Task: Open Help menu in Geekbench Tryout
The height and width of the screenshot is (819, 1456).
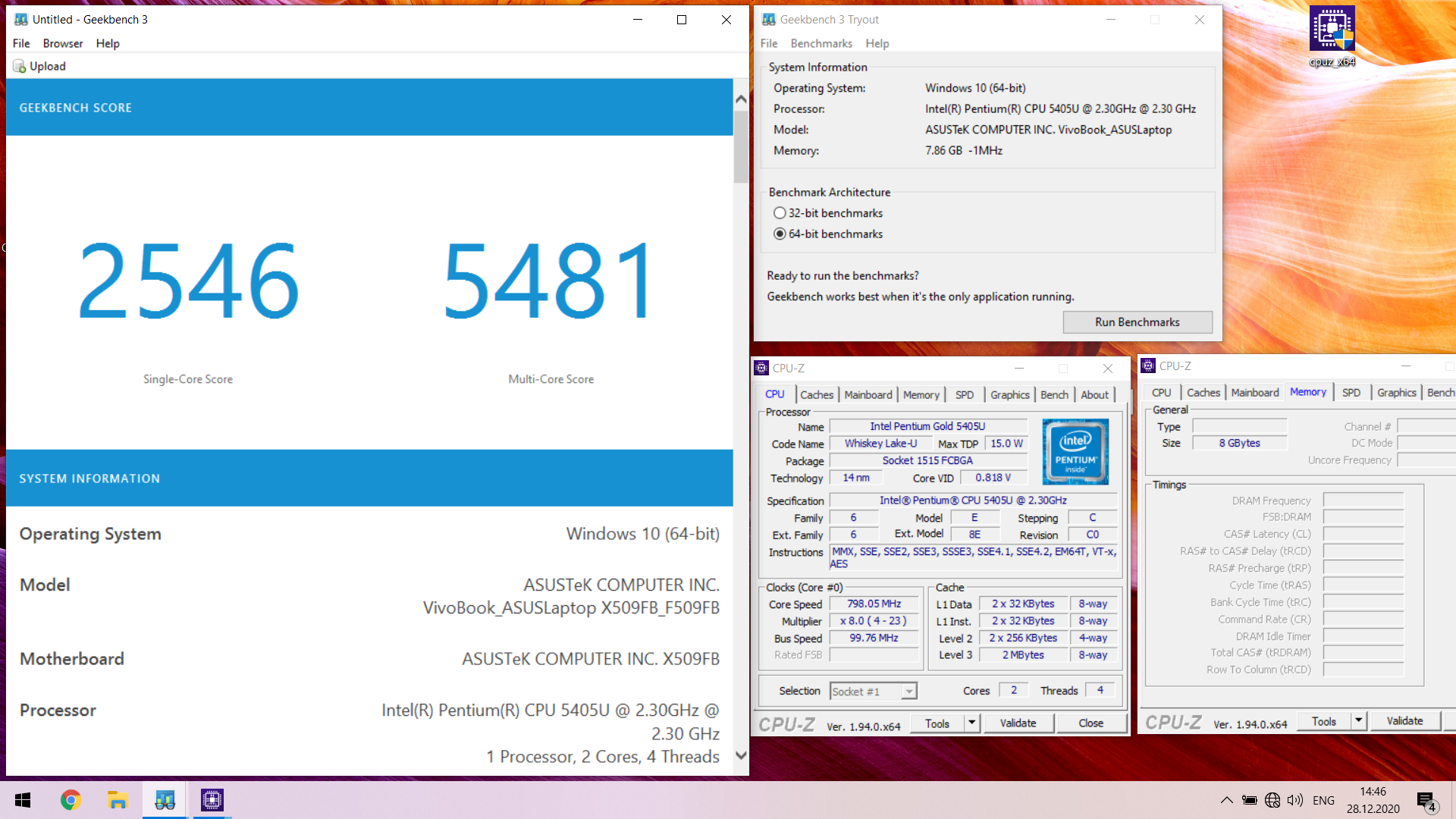Action: pos(877,43)
